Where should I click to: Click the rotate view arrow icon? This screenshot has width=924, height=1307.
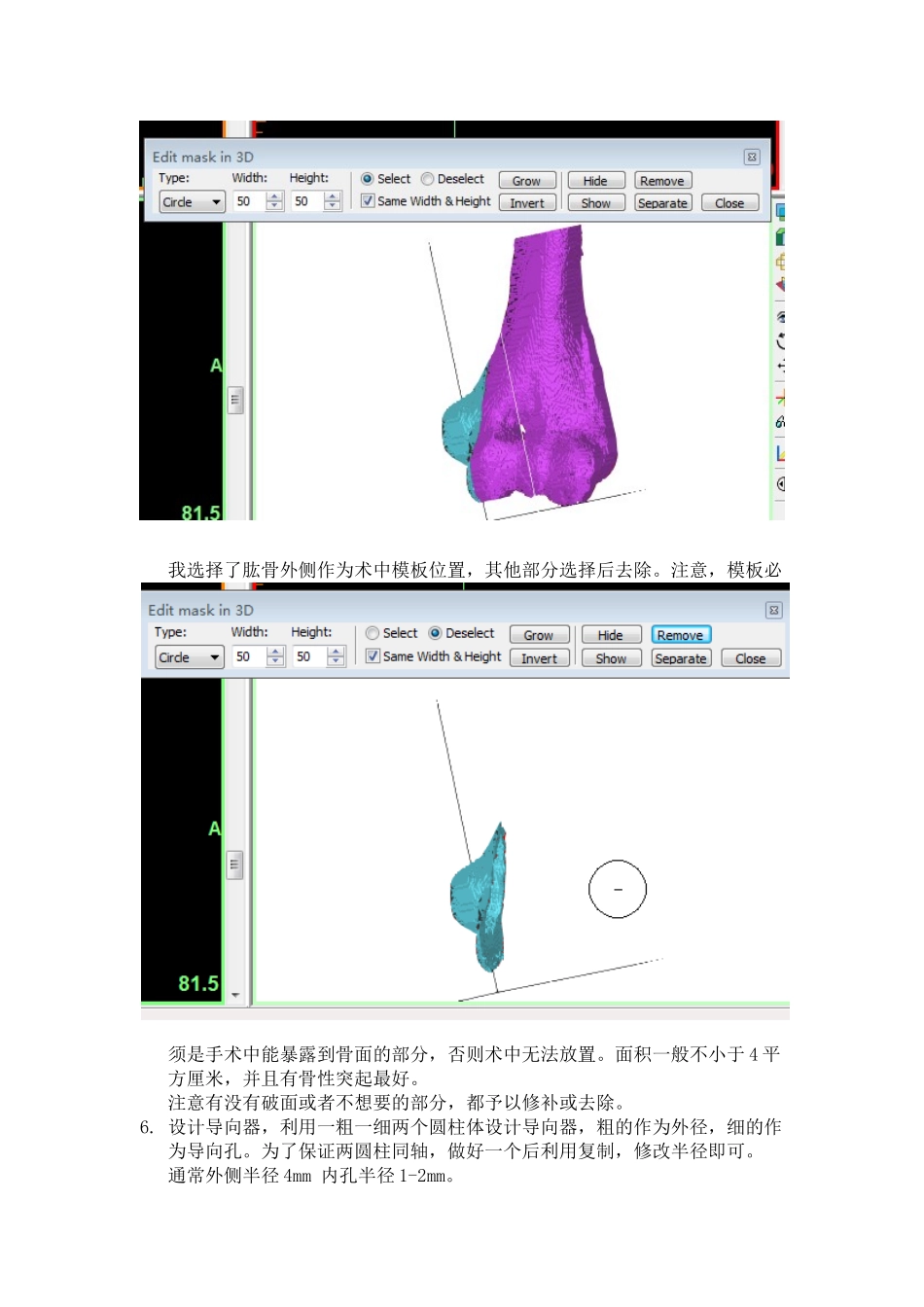pyautogui.click(x=780, y=341)
